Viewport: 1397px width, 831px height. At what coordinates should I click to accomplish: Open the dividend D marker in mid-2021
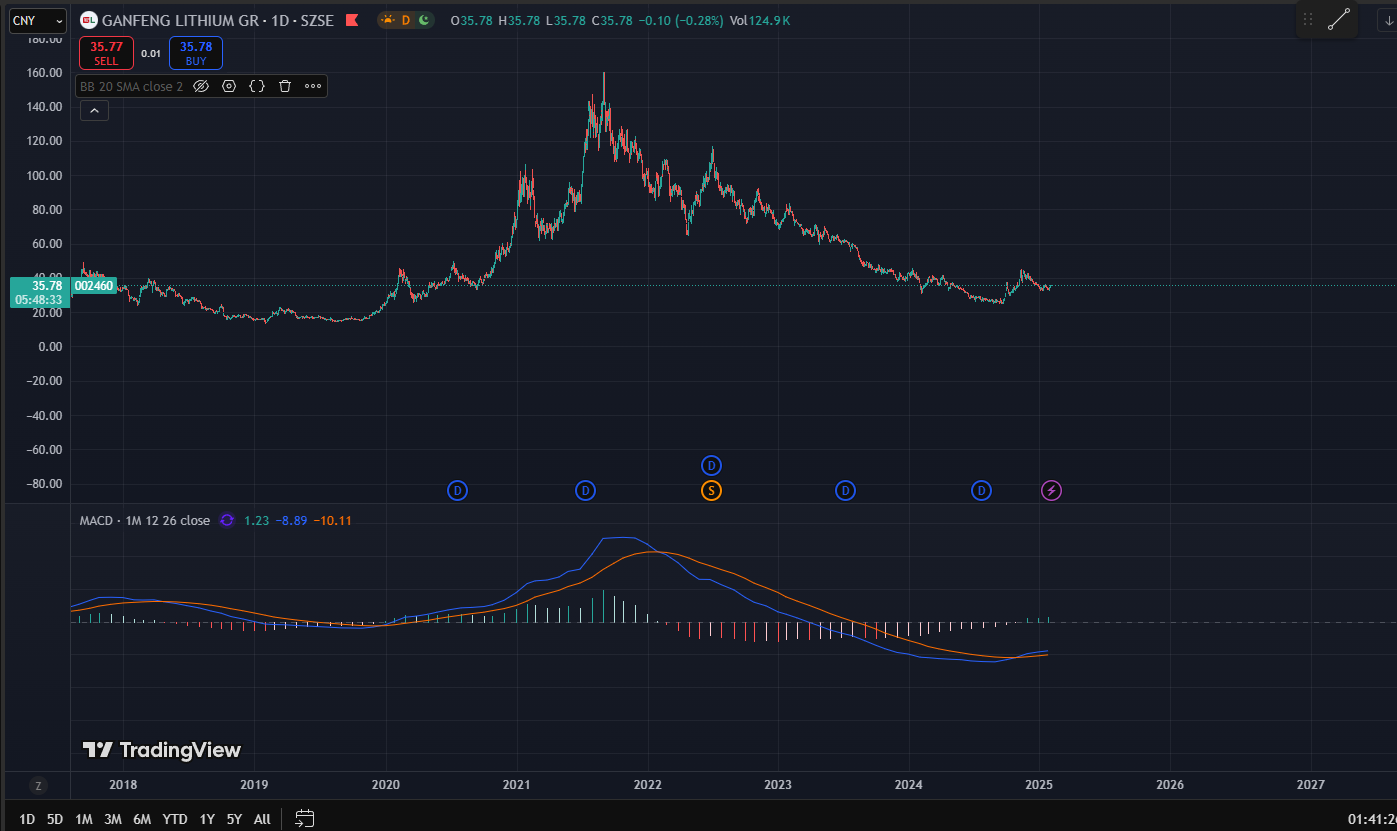click(x=586, y=490)
